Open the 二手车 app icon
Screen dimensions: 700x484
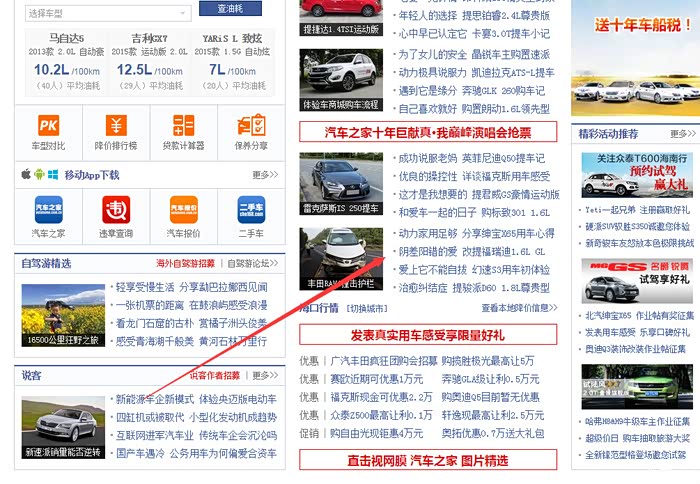[251, 209]
